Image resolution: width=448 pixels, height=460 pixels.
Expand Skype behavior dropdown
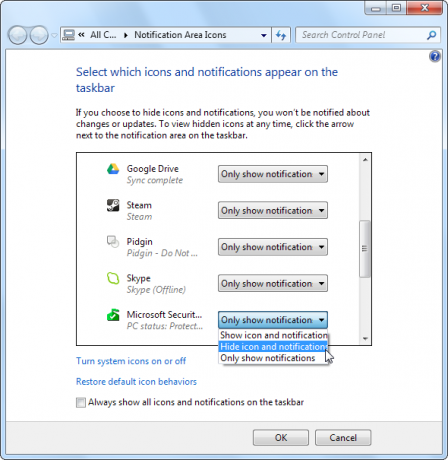coord(273,283)
